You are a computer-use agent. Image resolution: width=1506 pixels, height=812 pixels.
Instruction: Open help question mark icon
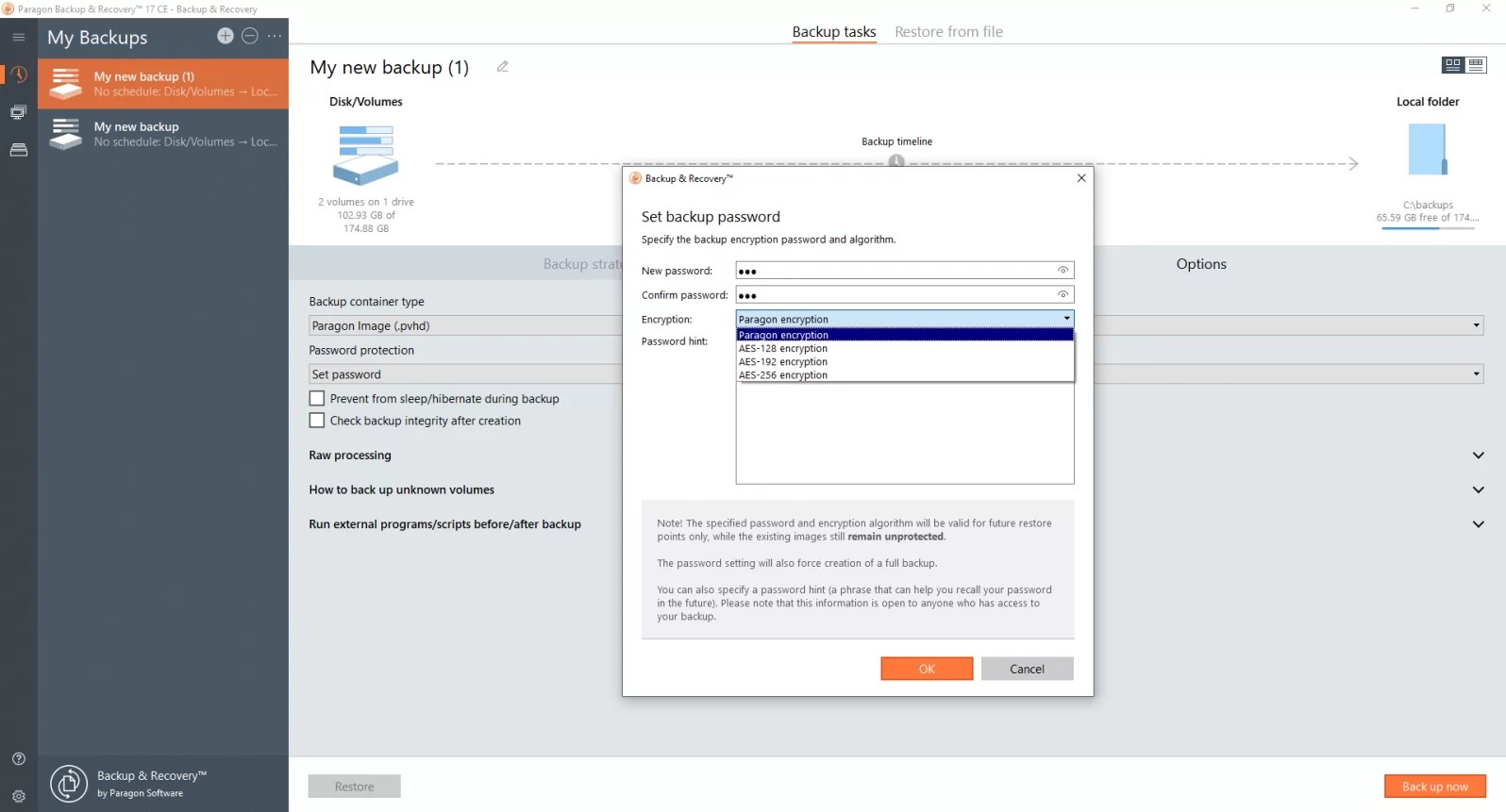point(19,759)
